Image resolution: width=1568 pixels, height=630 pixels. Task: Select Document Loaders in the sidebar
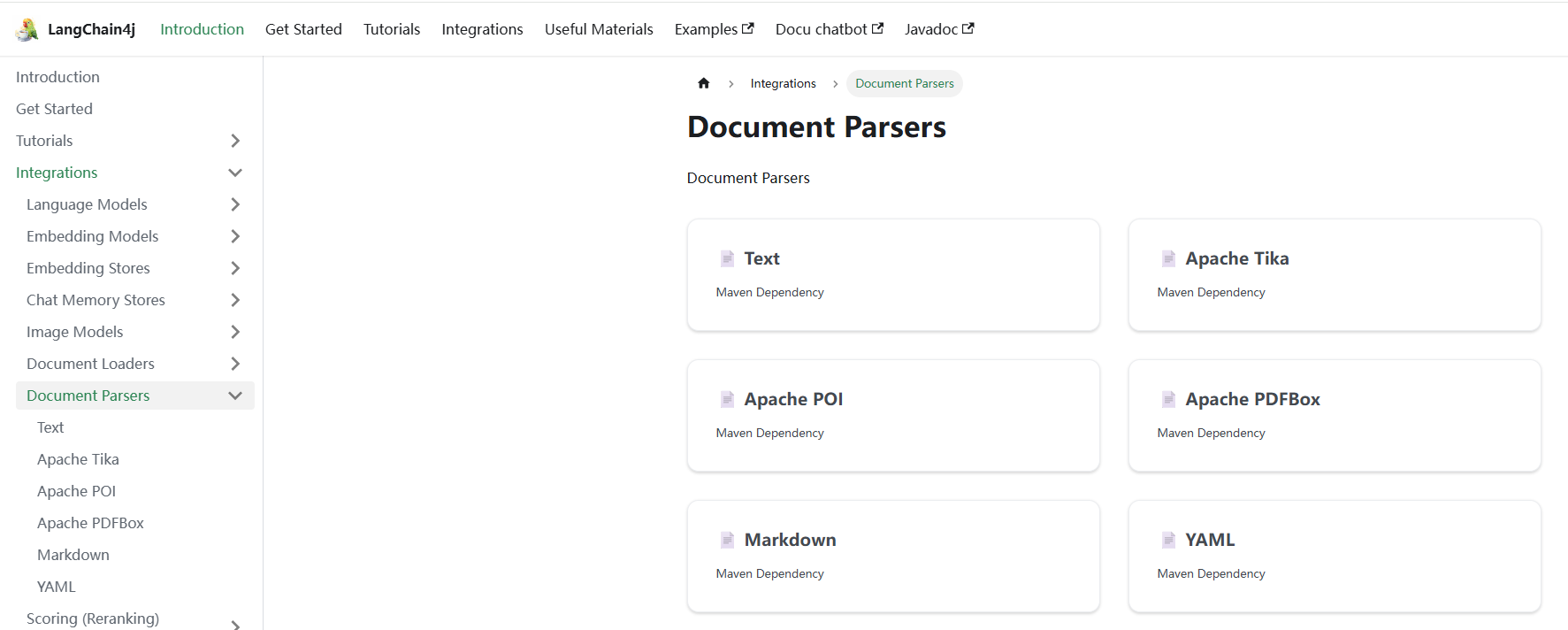tap(90, 364)
